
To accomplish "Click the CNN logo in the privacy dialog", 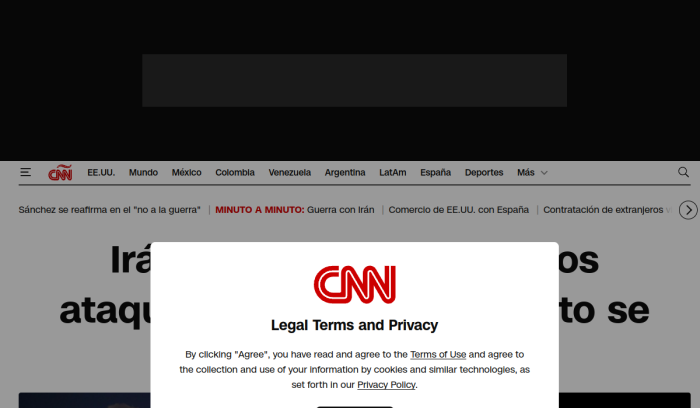I will click(354, 284).
